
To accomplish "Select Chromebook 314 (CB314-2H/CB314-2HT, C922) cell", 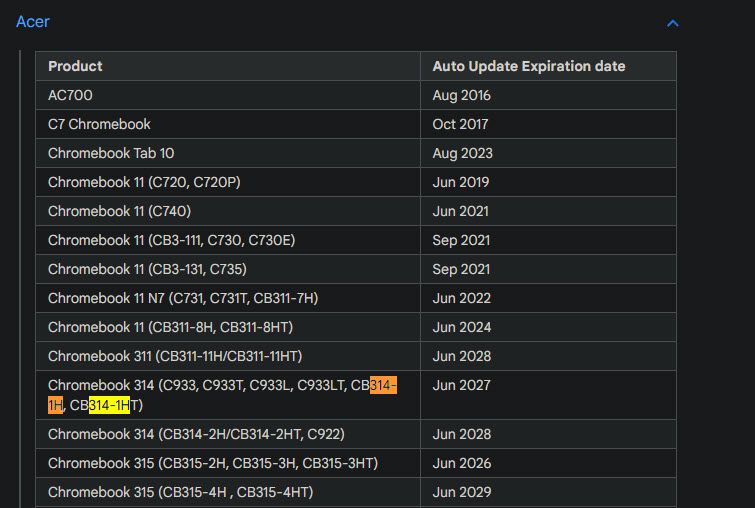I will pos(196,434).
